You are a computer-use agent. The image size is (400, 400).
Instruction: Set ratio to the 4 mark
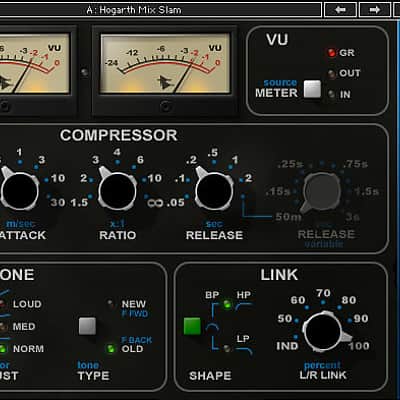(x=117, y=152)
